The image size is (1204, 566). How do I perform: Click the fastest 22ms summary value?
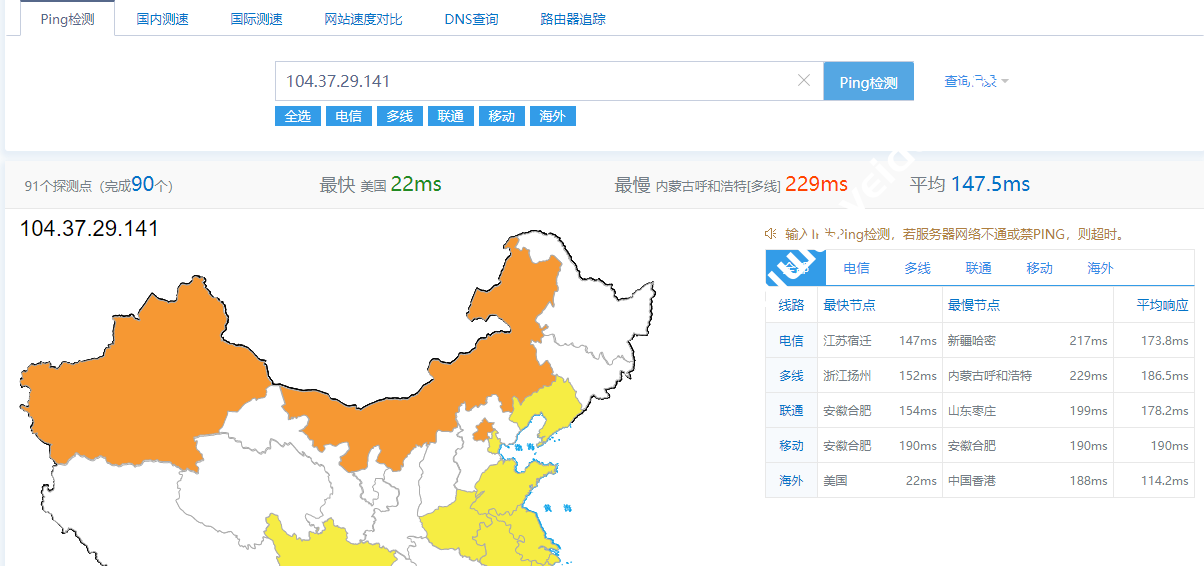[416, 184]
